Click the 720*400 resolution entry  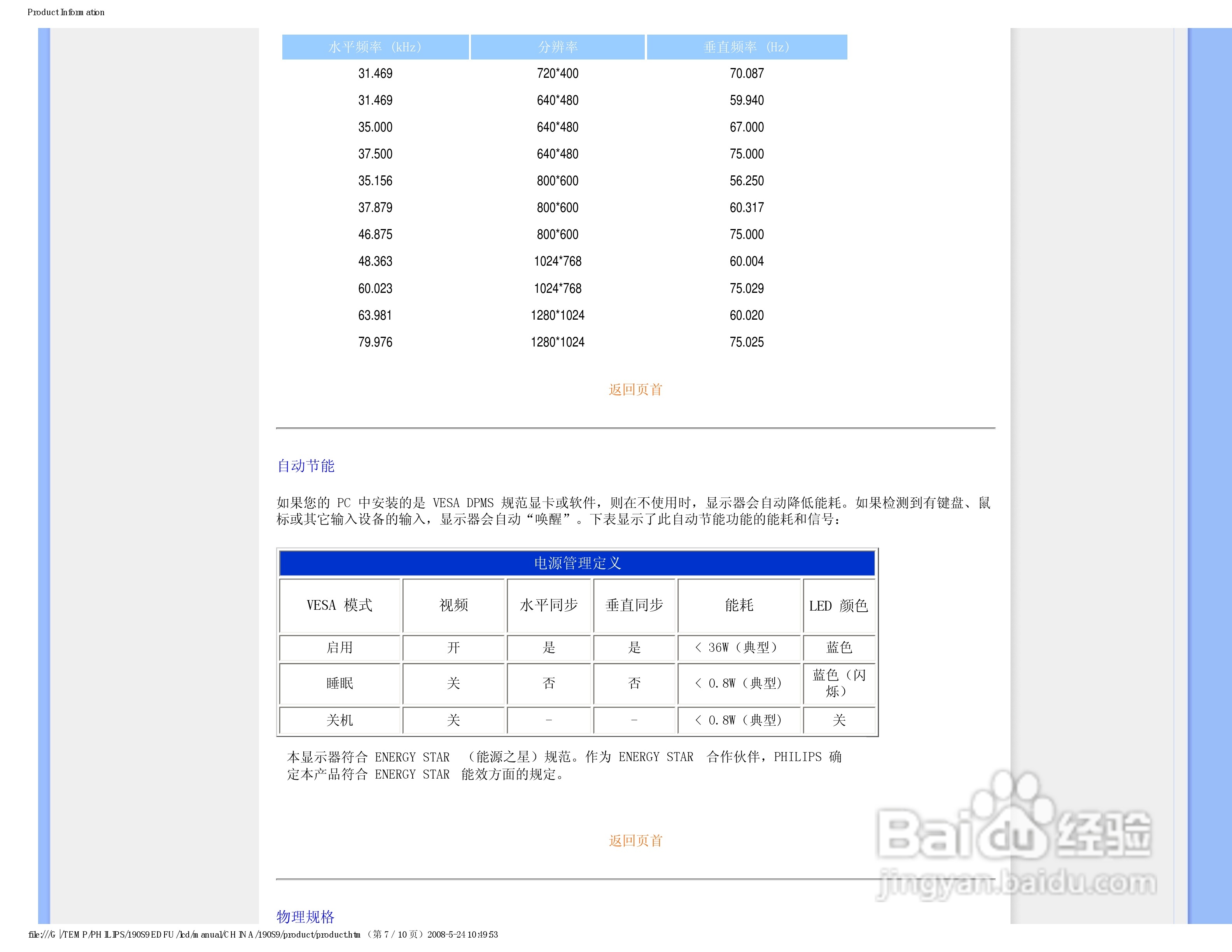click(x=557, y=73)
